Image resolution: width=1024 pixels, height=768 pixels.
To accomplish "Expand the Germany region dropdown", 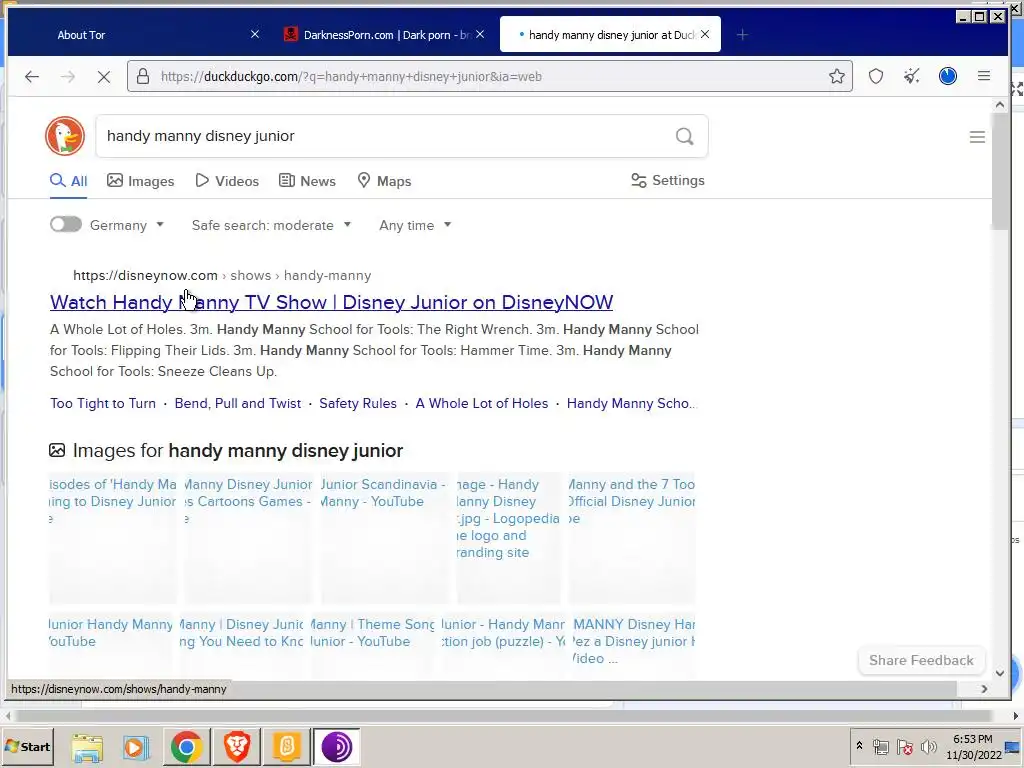I will 127,225.
